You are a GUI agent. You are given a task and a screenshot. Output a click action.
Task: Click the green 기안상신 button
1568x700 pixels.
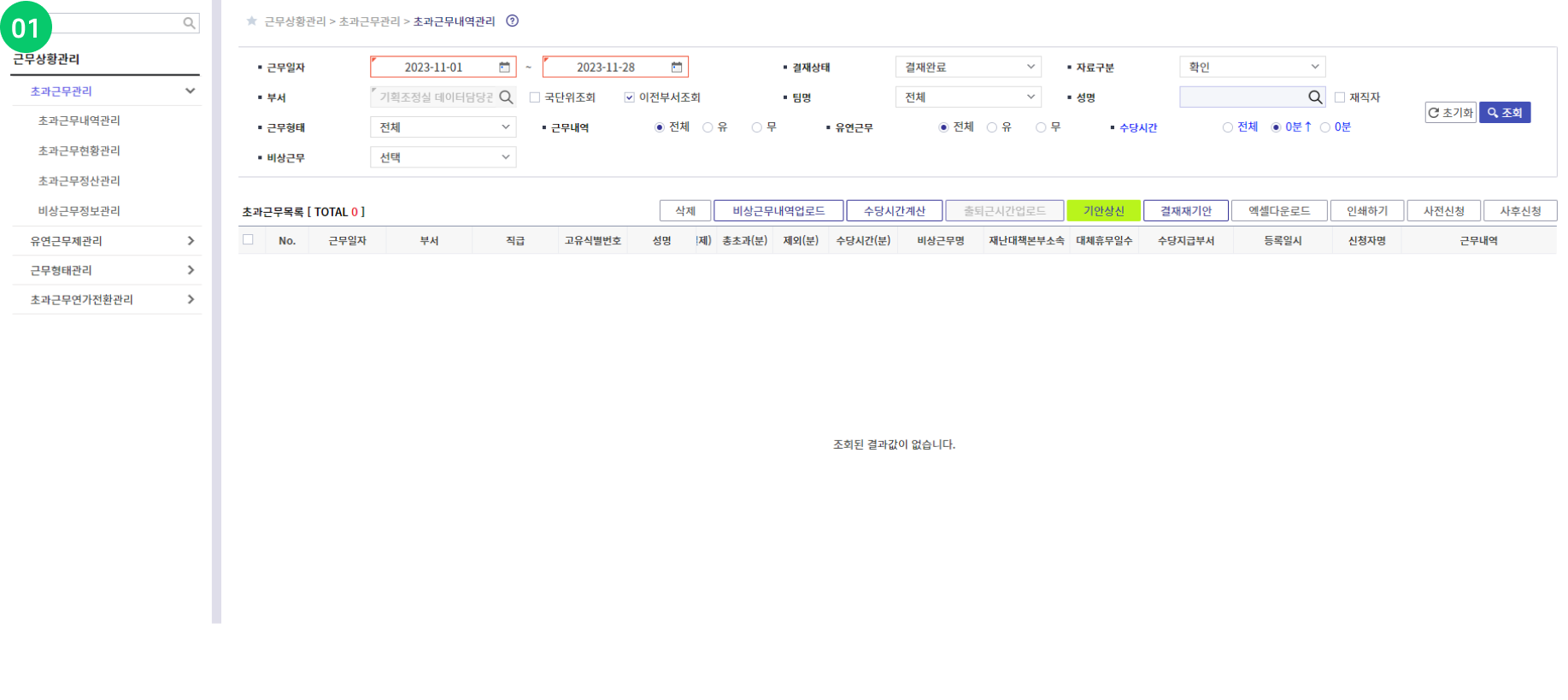click(x=1103, y=211)
